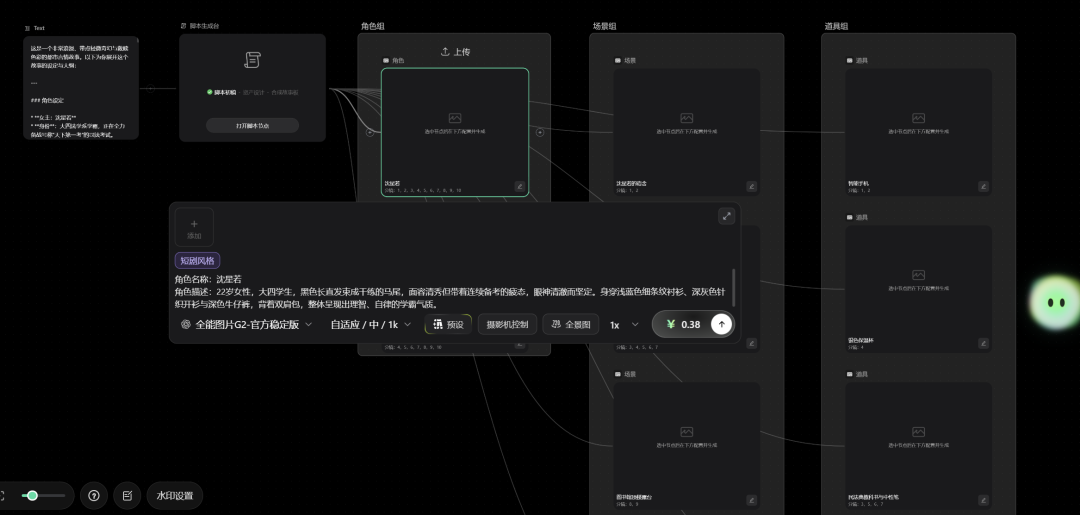
Task: Click the character description text field
Action: 450,298
